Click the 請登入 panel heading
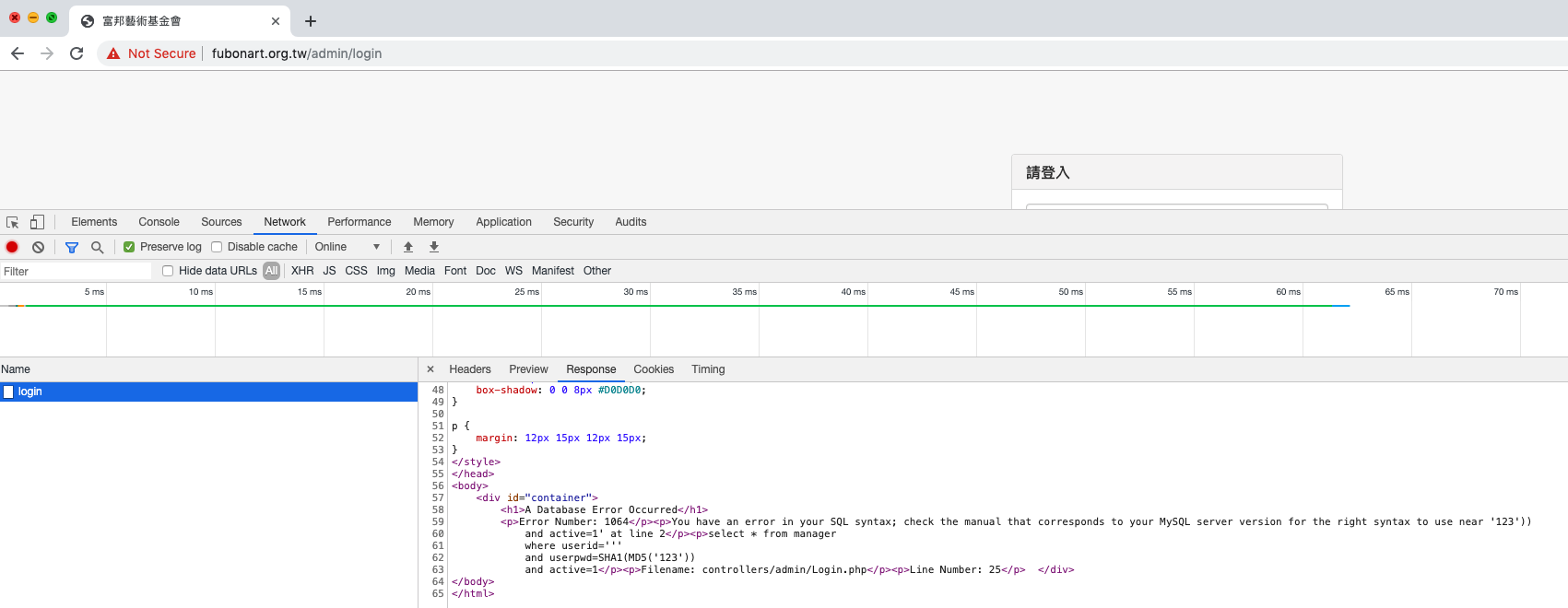The width and height of the screenshot is (1568, 608). (x=1048, y=172)
